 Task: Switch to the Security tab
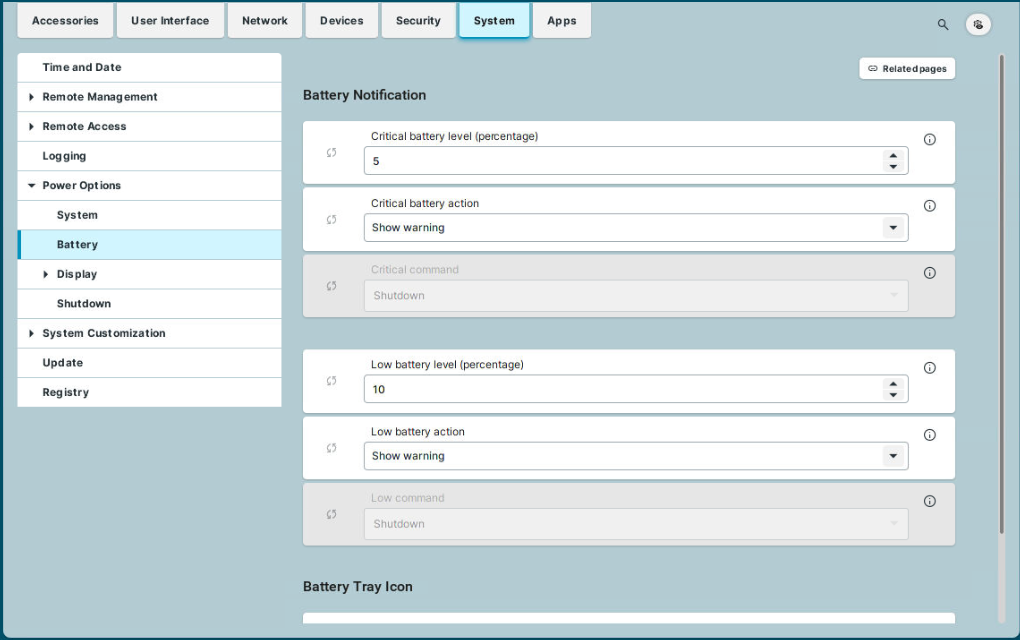[x=418, y=21]
